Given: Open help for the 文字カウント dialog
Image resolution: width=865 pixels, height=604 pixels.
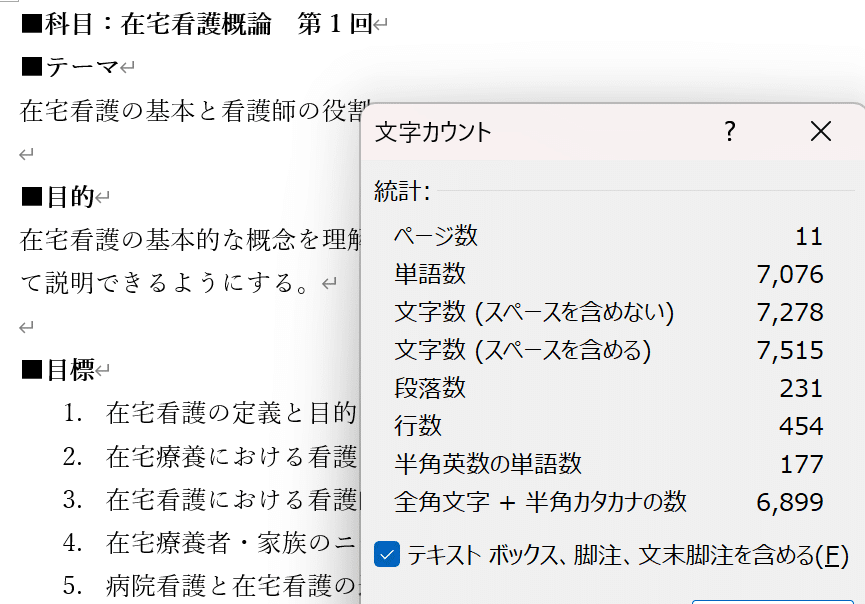Looking at the screenshot, I should click(x=729, y=132).
